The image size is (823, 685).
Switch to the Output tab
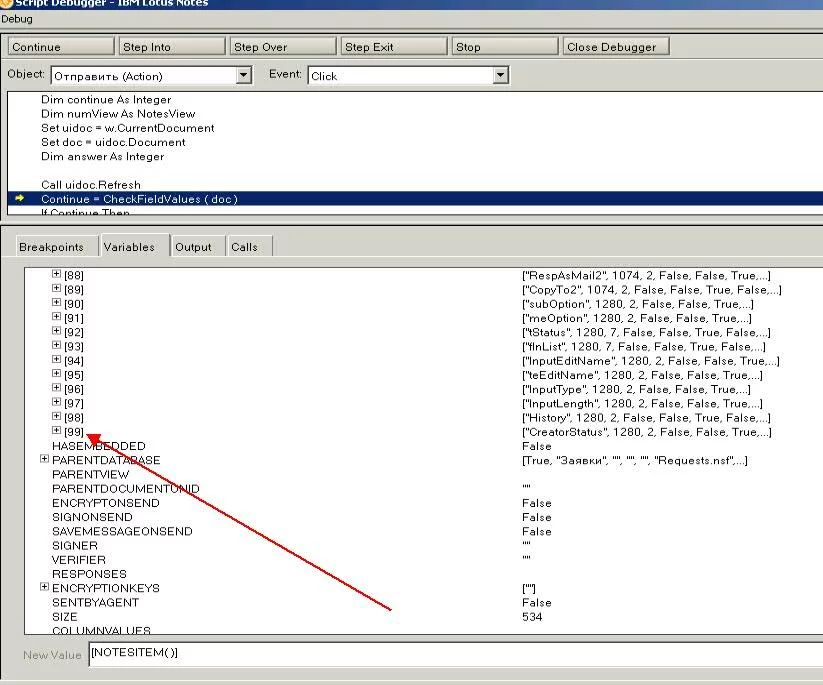(193, 247)
